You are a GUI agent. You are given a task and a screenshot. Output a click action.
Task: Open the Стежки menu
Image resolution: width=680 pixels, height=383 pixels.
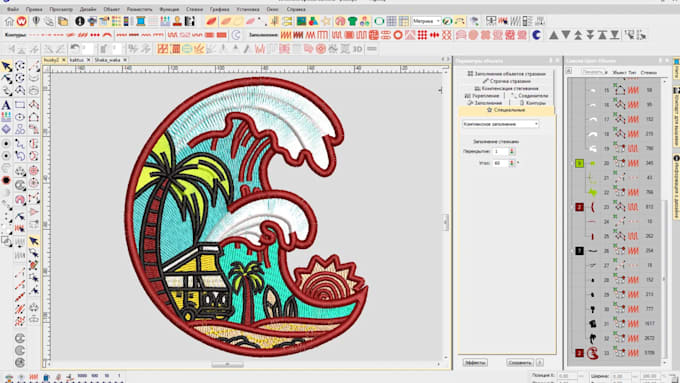pyautogui.click(x=194, y=9)
